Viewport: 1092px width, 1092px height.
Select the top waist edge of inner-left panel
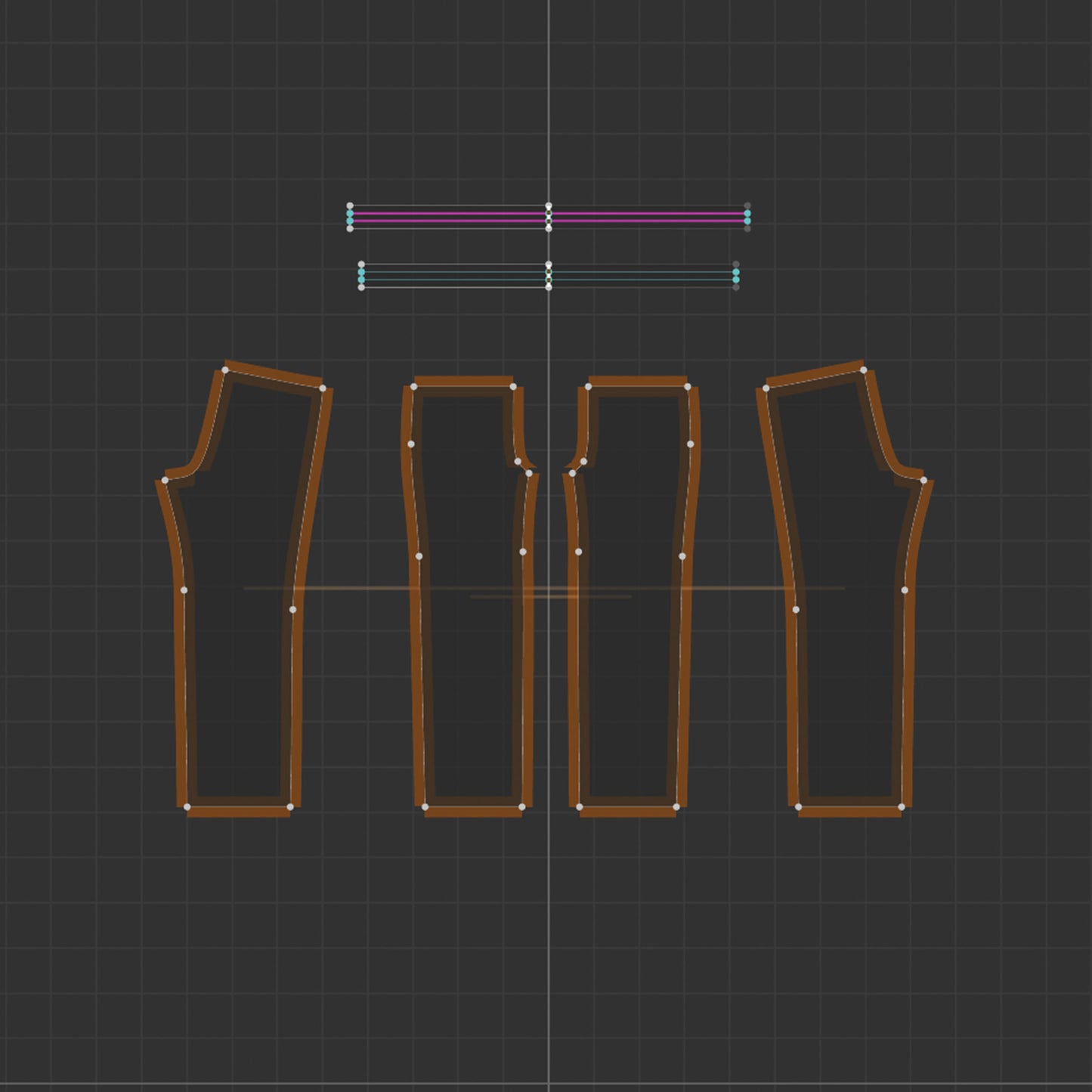coord(463,386)
